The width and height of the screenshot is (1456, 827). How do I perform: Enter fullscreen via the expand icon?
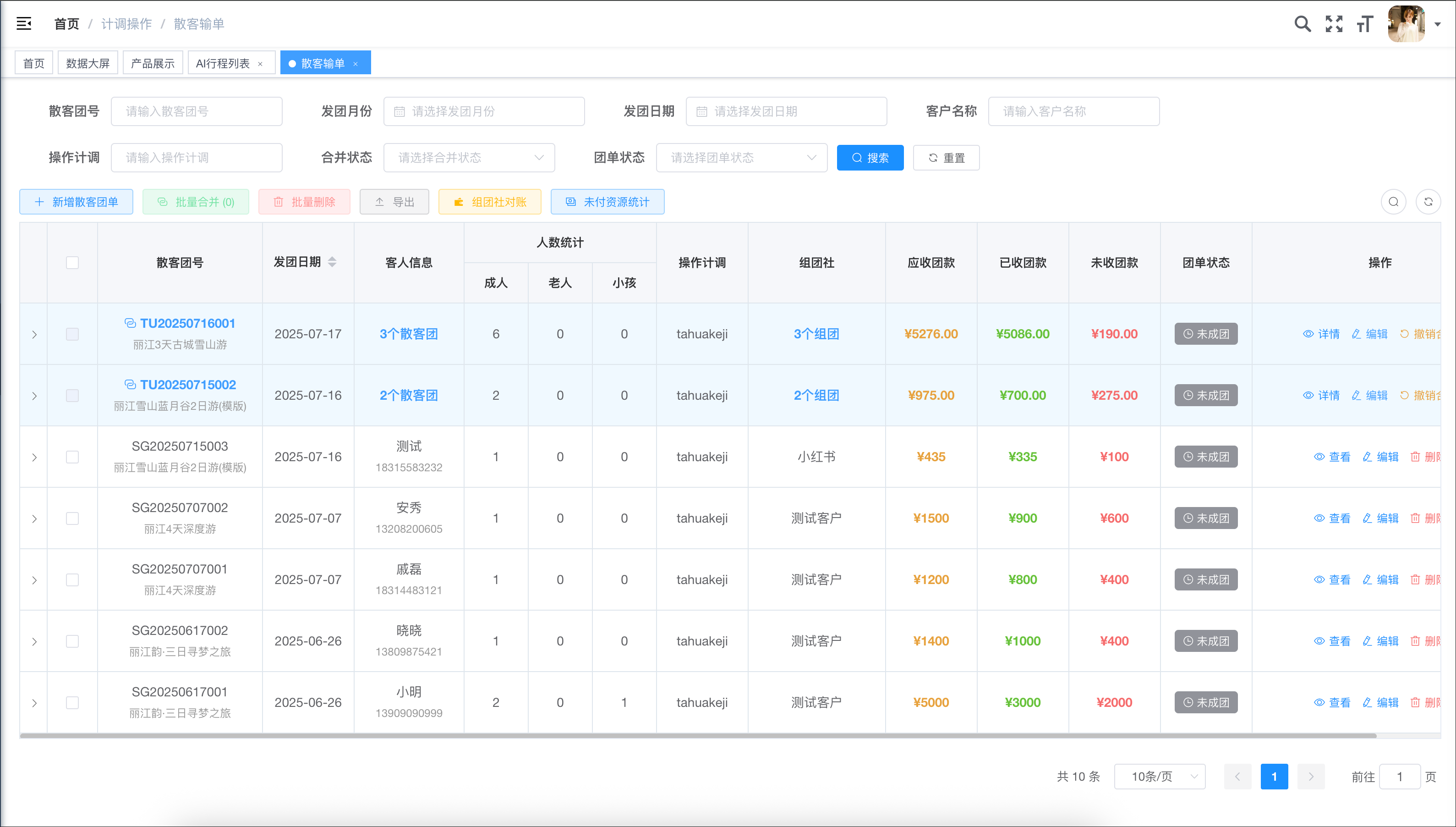pyautogui.click(x=1334, y=23)
